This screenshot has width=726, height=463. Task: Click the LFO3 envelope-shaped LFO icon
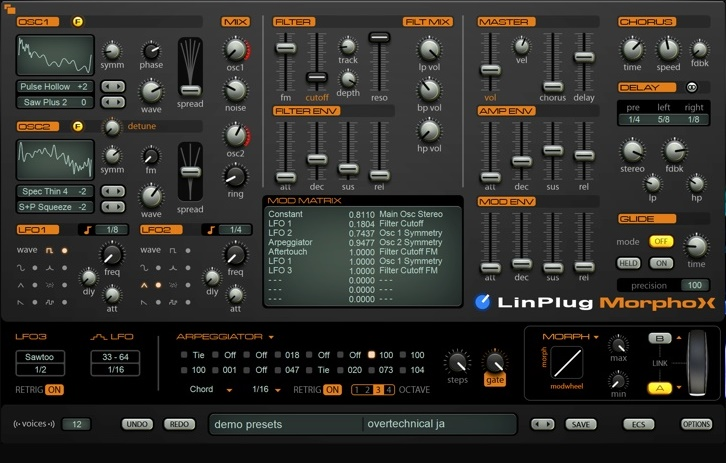coord(98,337)
